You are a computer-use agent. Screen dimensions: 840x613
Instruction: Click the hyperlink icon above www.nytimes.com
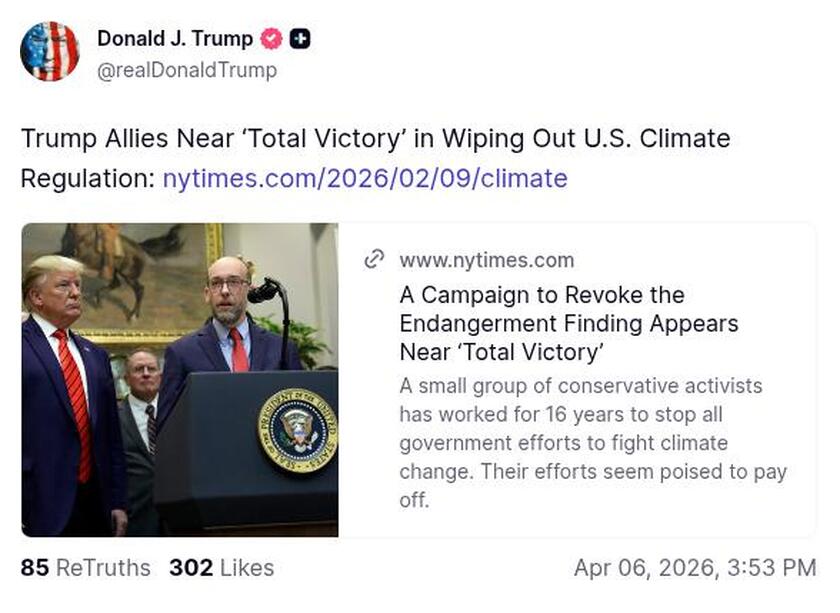375,259
